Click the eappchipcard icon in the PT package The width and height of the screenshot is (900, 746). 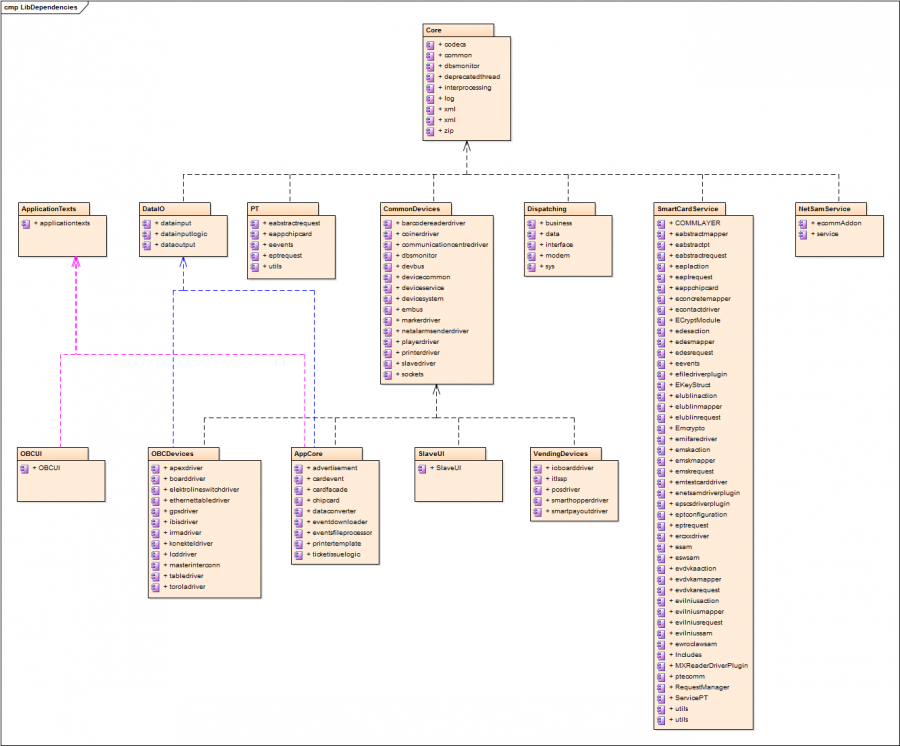254,234
